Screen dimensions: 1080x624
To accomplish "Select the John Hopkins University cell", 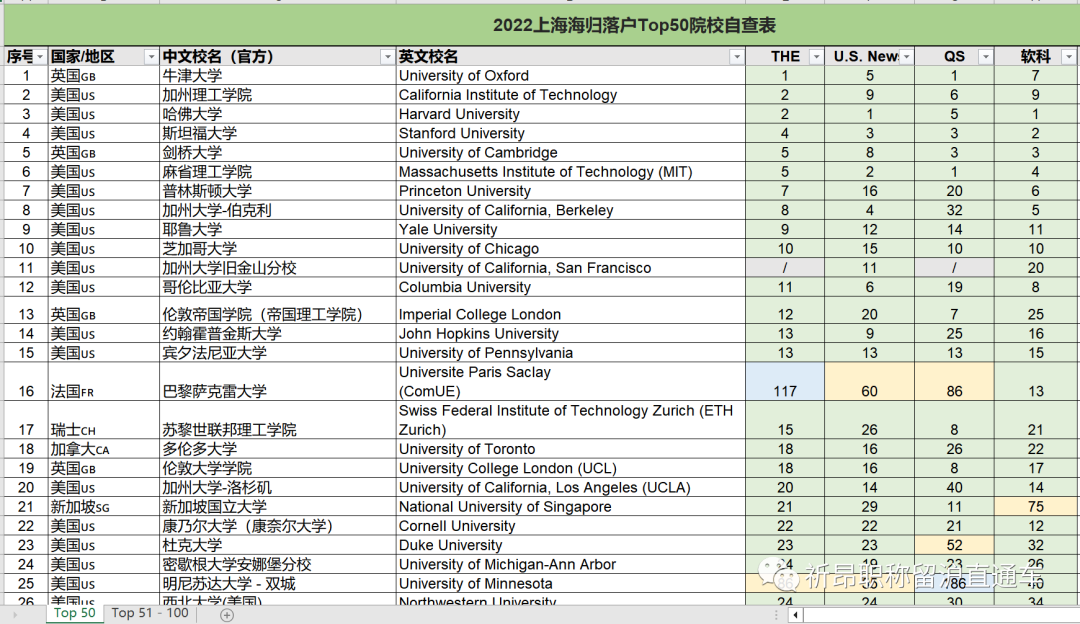I will (x=571, y=334).
